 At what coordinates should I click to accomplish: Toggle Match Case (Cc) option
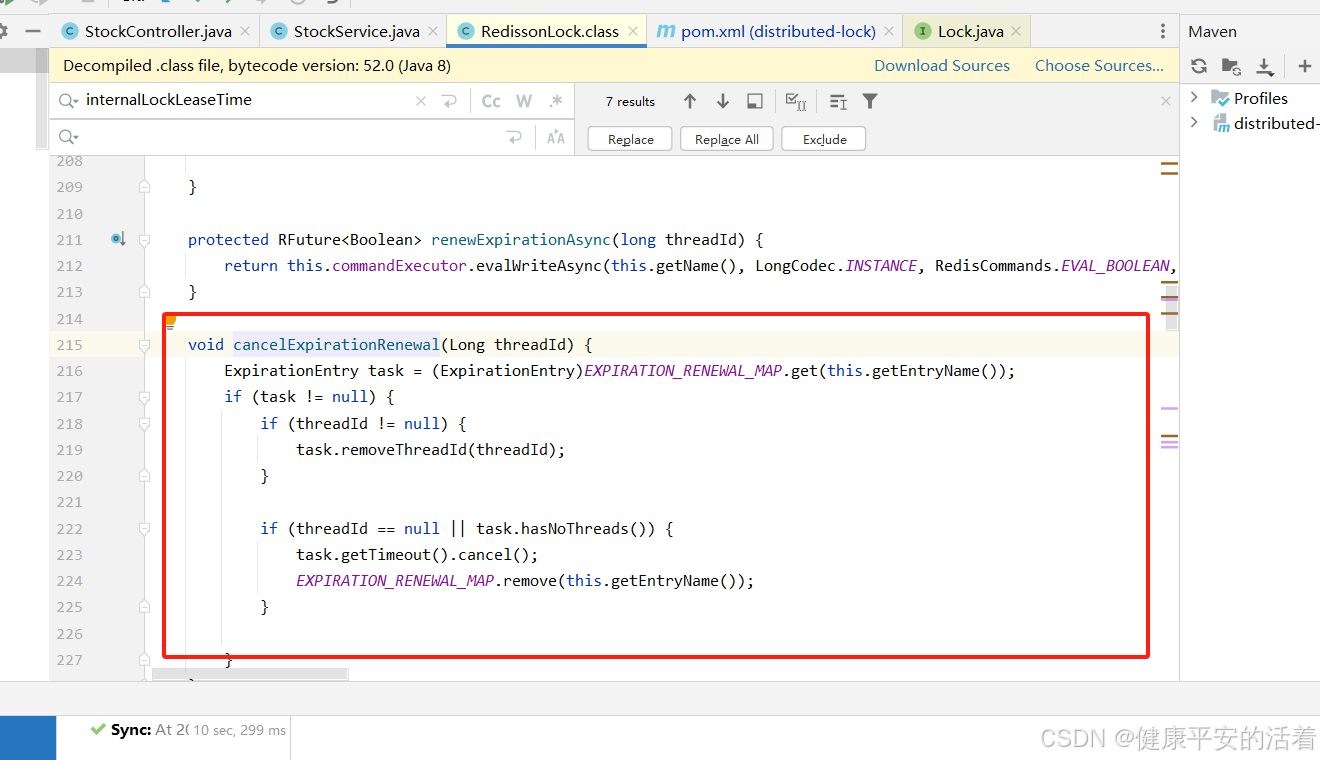point(491,101)
